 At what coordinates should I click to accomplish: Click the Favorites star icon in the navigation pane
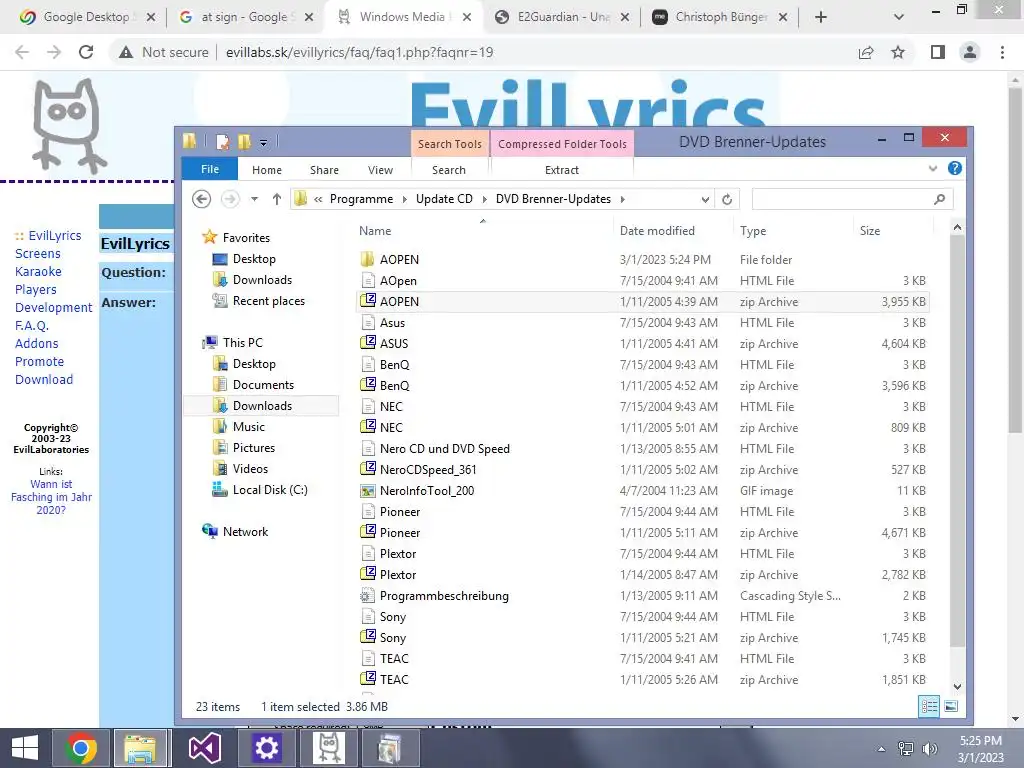pos(209,237)
